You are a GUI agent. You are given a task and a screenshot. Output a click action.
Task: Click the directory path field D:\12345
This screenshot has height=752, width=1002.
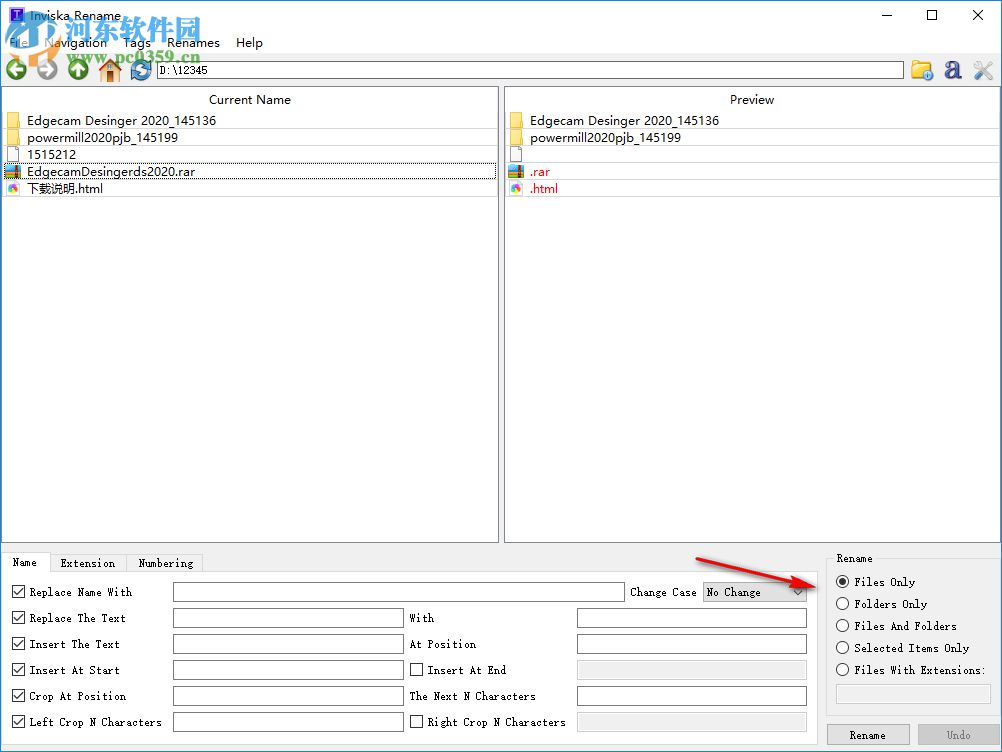(x=530, y=70)
